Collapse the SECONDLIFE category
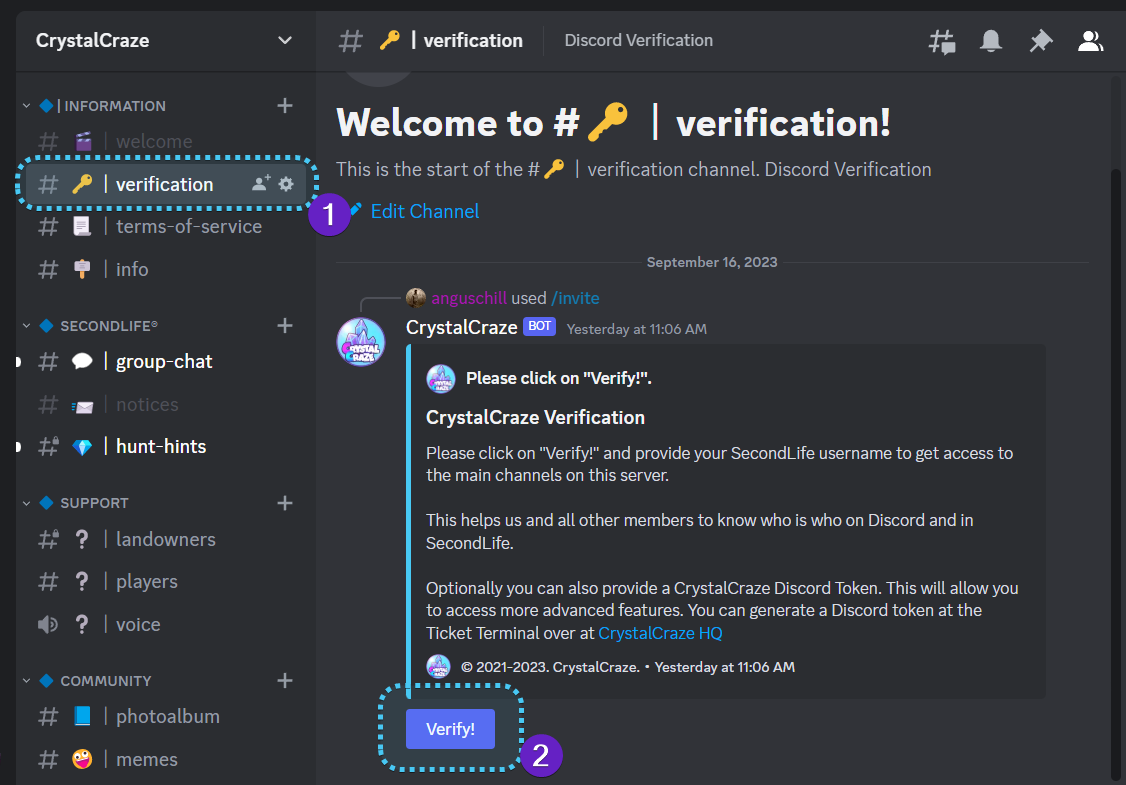The height and width of the screenshot is (785, 1126). [27, 325]
